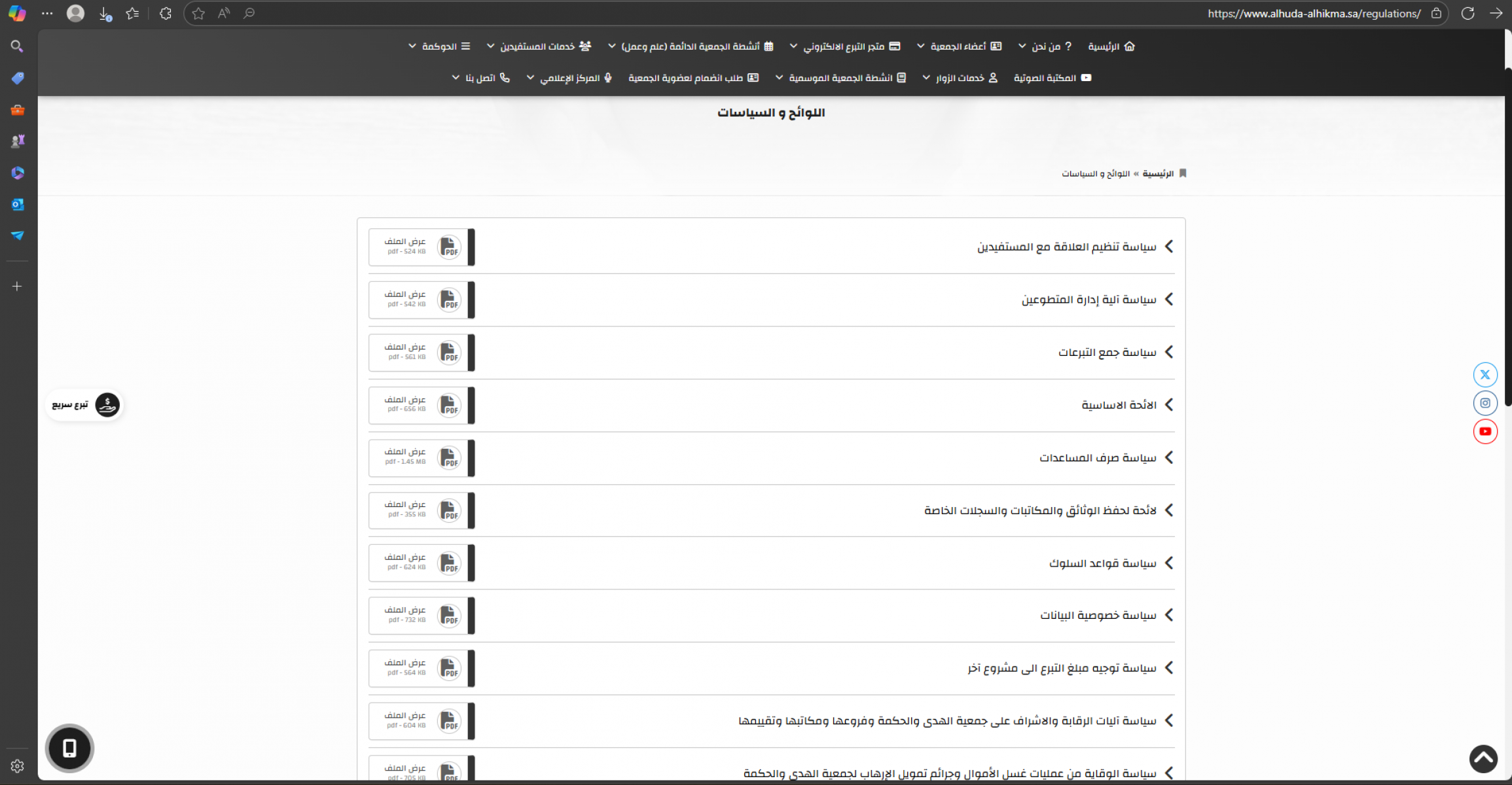
Task: Click the browser refresh icon
Action: click(1467, 13)
